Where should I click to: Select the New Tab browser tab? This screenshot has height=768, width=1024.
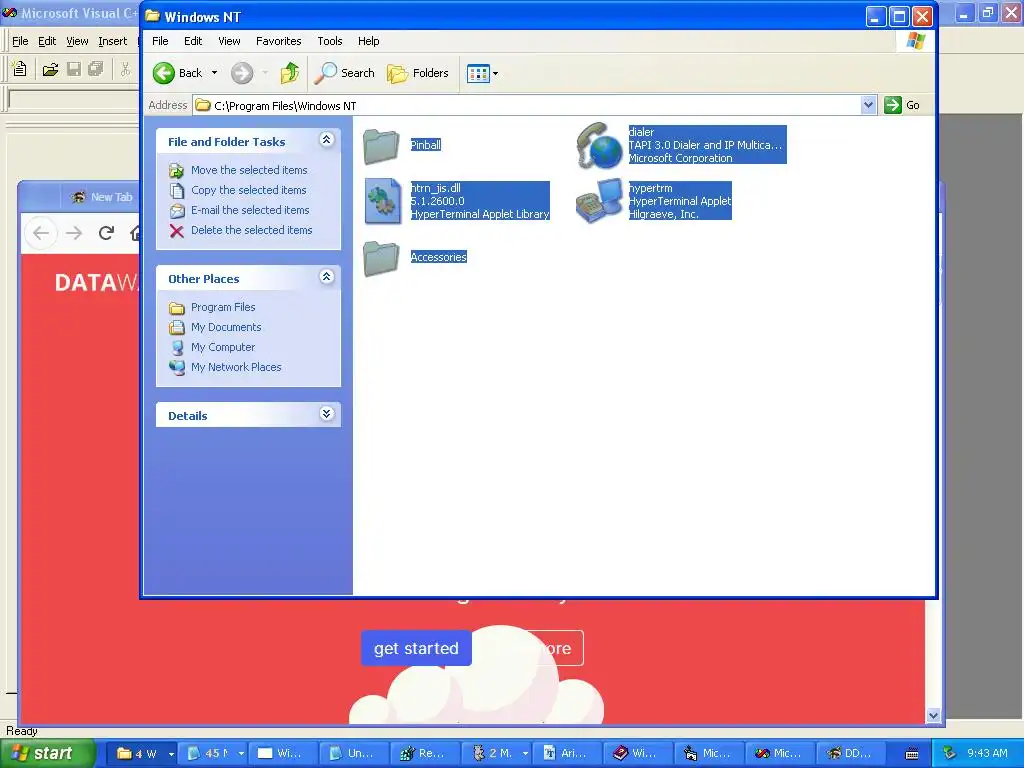point(101,197)
